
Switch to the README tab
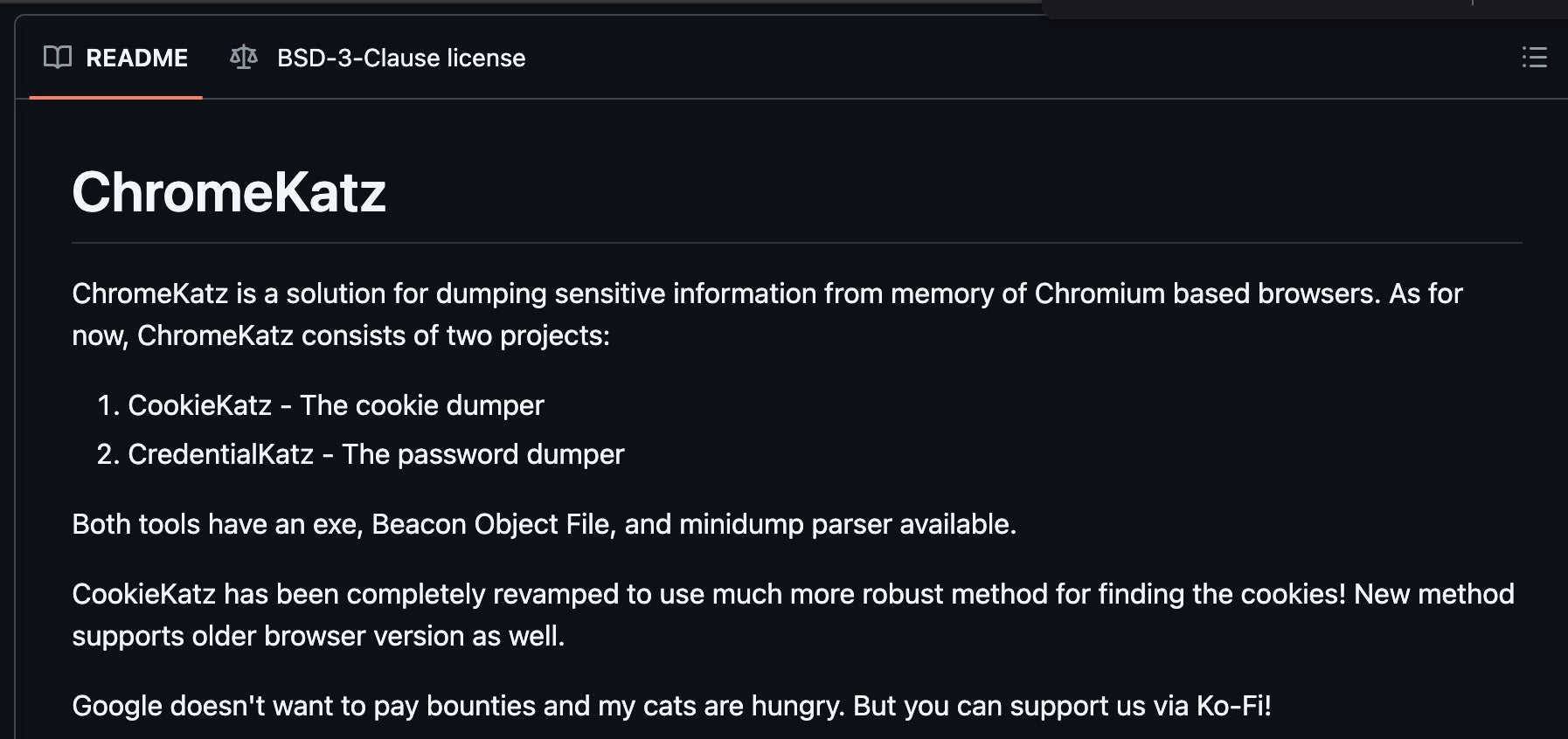(136, 58)
